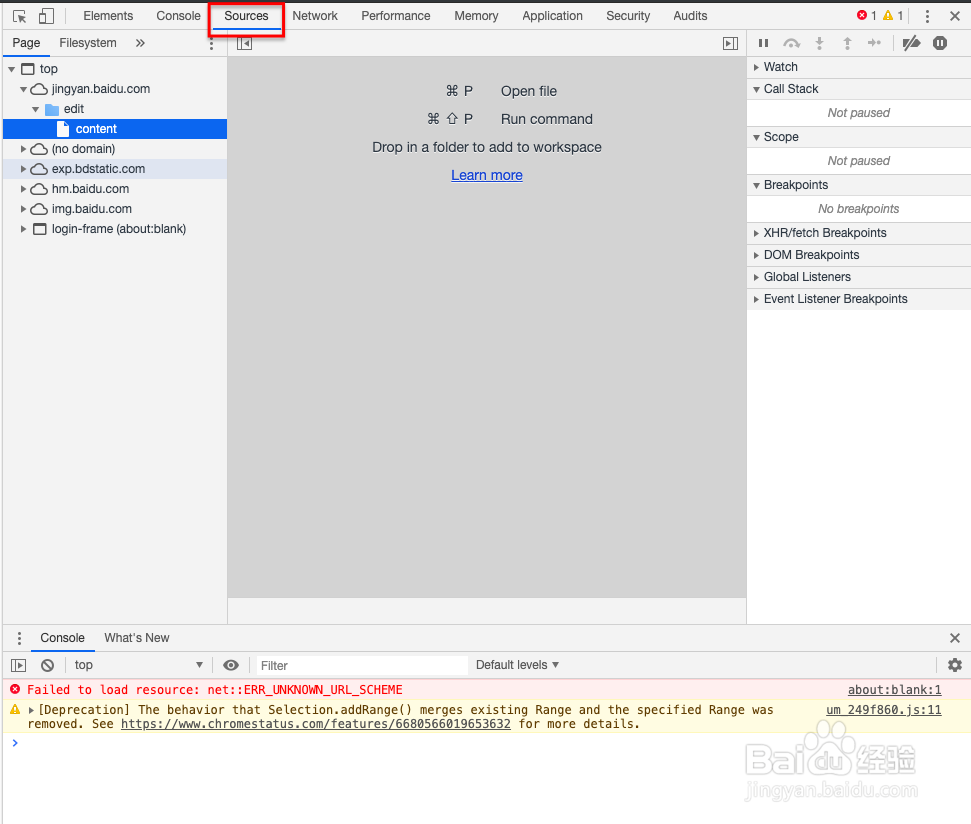971x824 pixels.
Task: Expand the hm.baidu.com tree node
Action: click(x=24, y=189)
